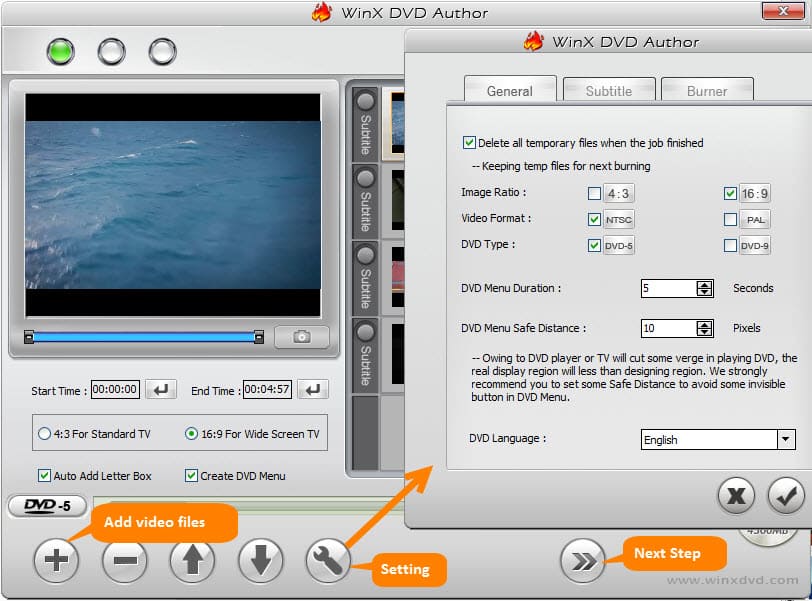Switch to the General tab
Image resolution: width=812 pixels, height=601 pixels.
(x=510, y=90)
